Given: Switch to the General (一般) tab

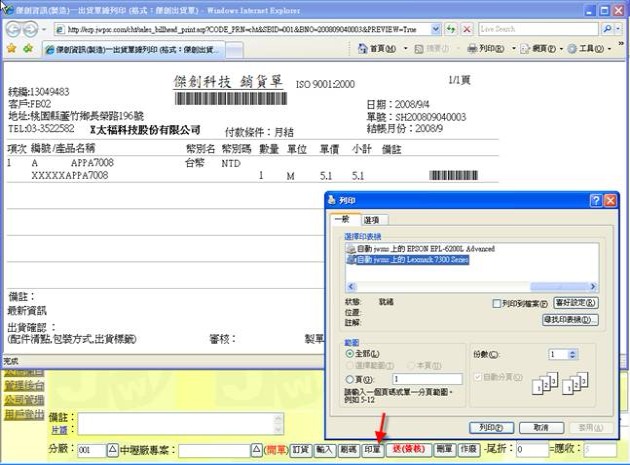Looking at the screenshot, I should tap(342, 220).
